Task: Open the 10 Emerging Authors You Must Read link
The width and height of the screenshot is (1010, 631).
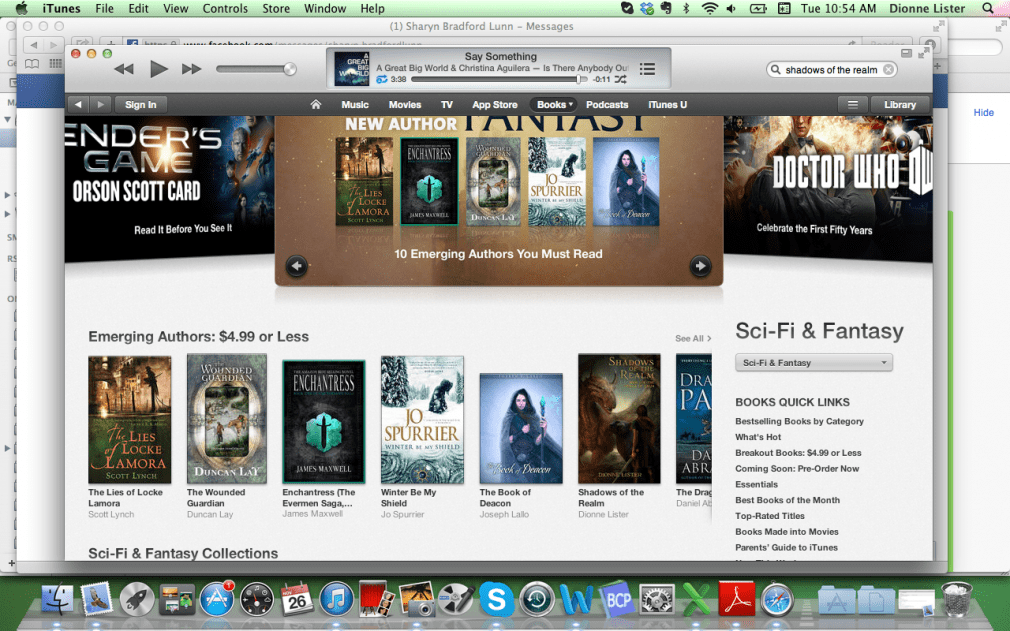Action: point(498,254)
